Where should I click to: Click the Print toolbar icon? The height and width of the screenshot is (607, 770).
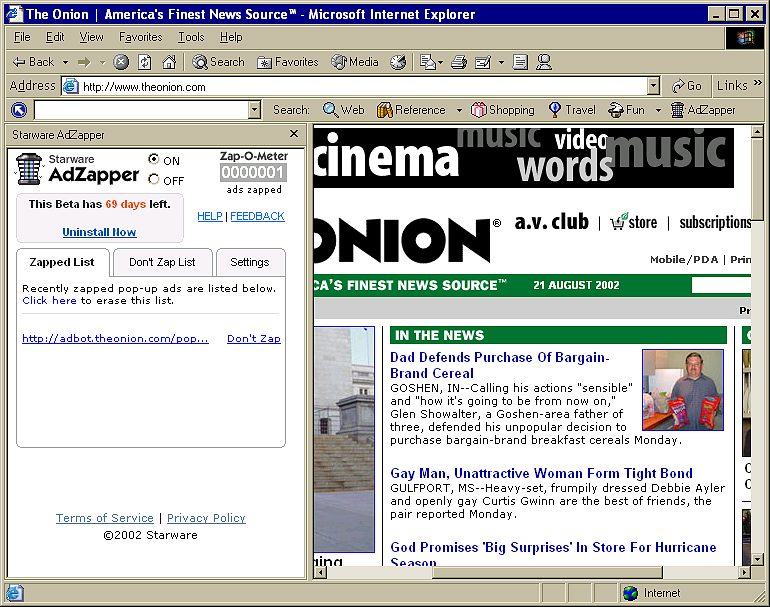(x=459, y=62)
